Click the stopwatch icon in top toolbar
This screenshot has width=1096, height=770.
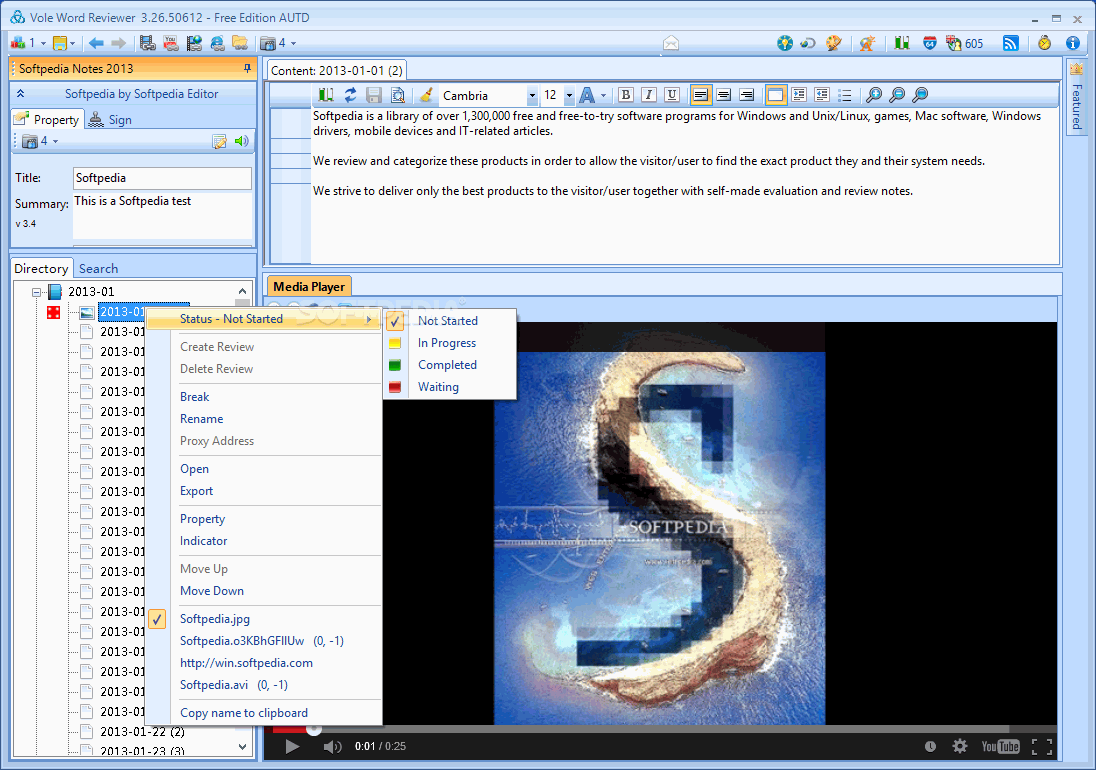(x=1044, y=43)
